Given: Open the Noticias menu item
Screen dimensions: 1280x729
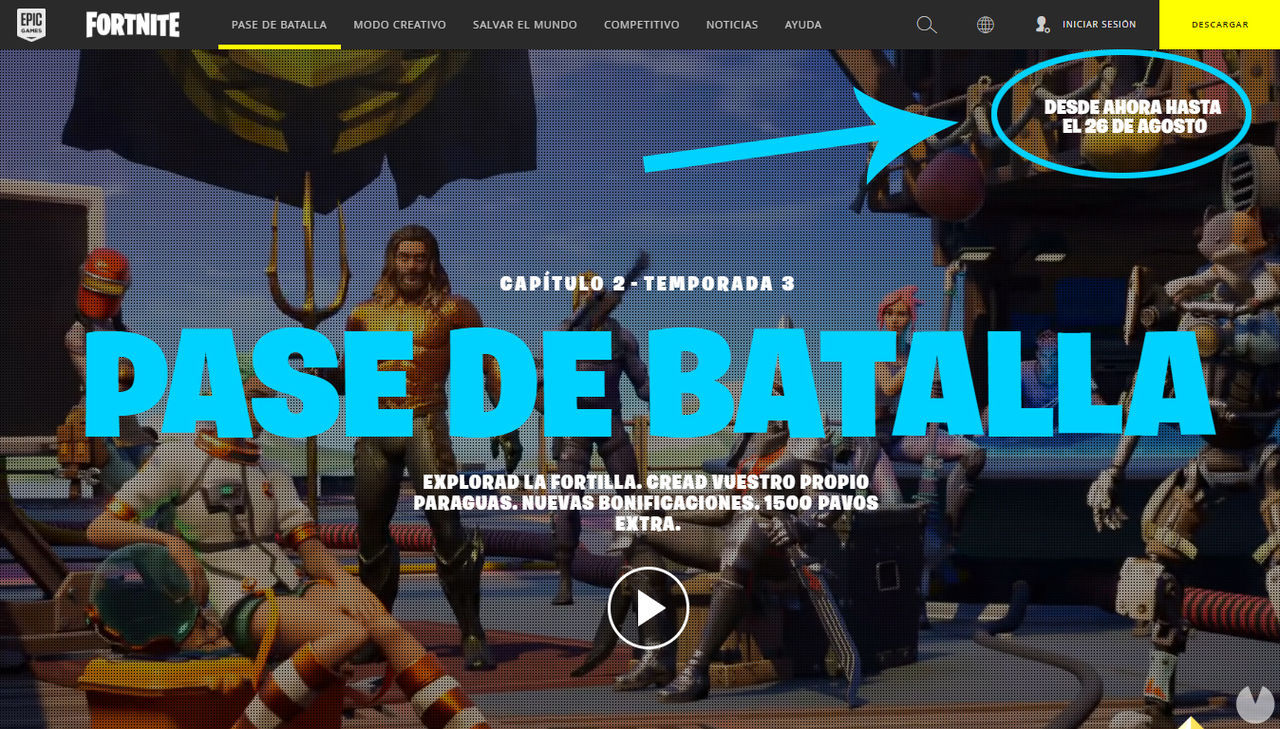Looking at the screenshot, I should (732, 25).
